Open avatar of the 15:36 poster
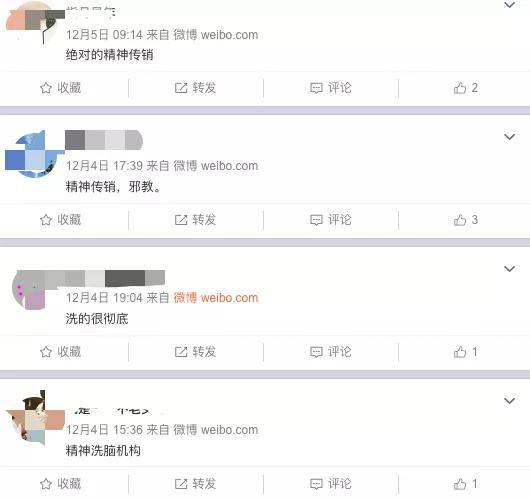 pos(34,418)
